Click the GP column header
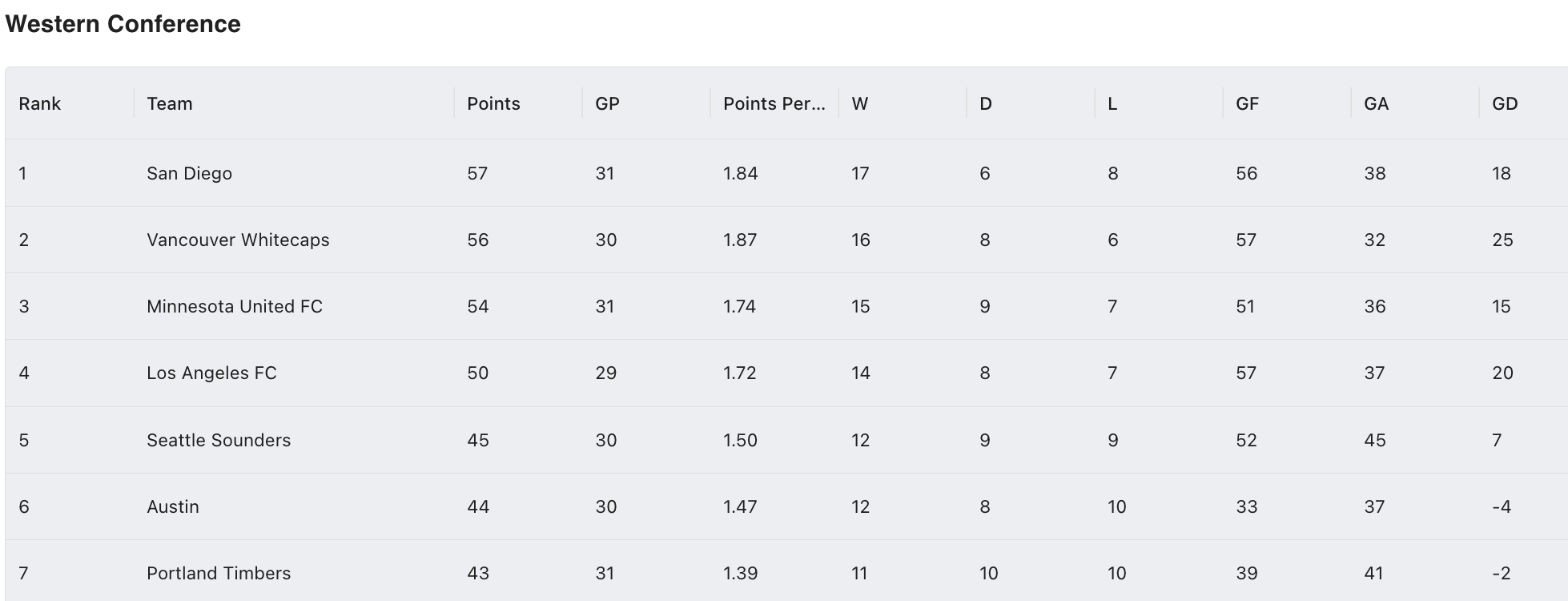The height and width of the screenshot is (601, 1568). [646, 103]
